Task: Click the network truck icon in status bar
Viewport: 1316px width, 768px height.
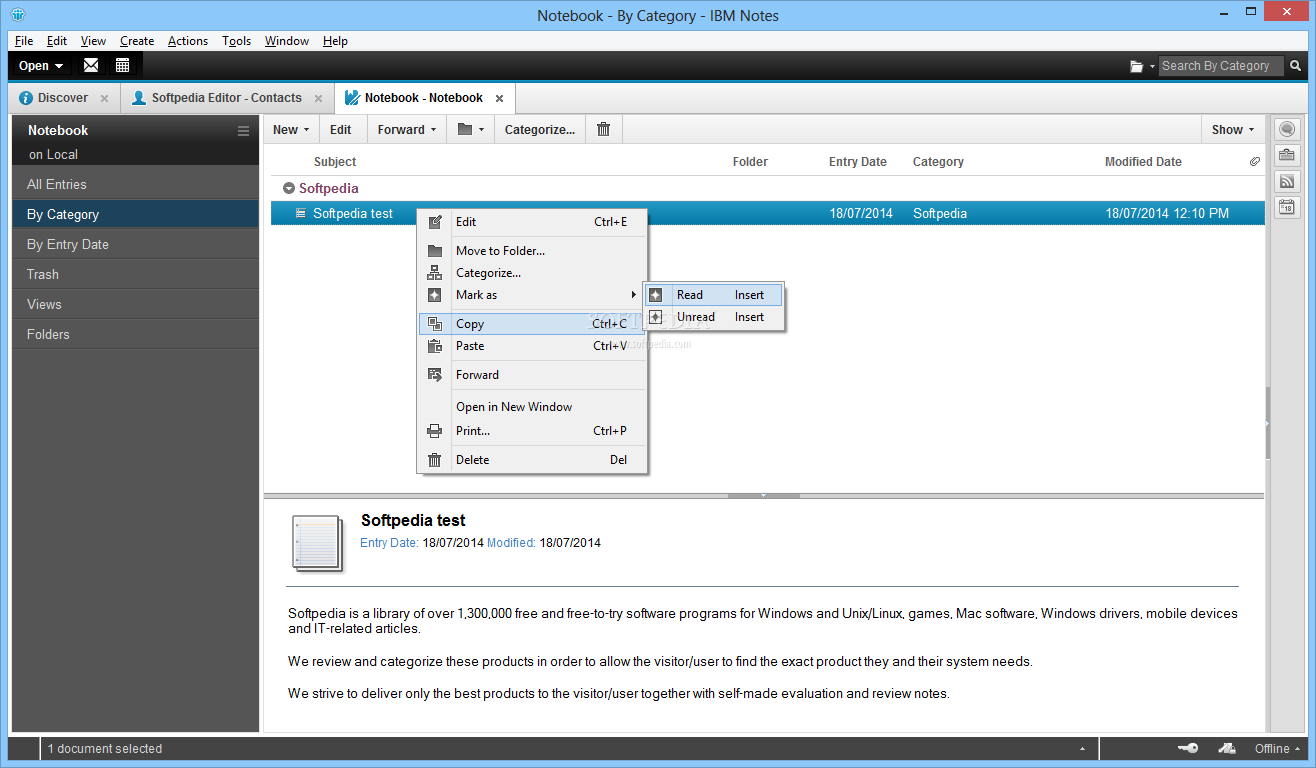Action: coord(1227,748)
